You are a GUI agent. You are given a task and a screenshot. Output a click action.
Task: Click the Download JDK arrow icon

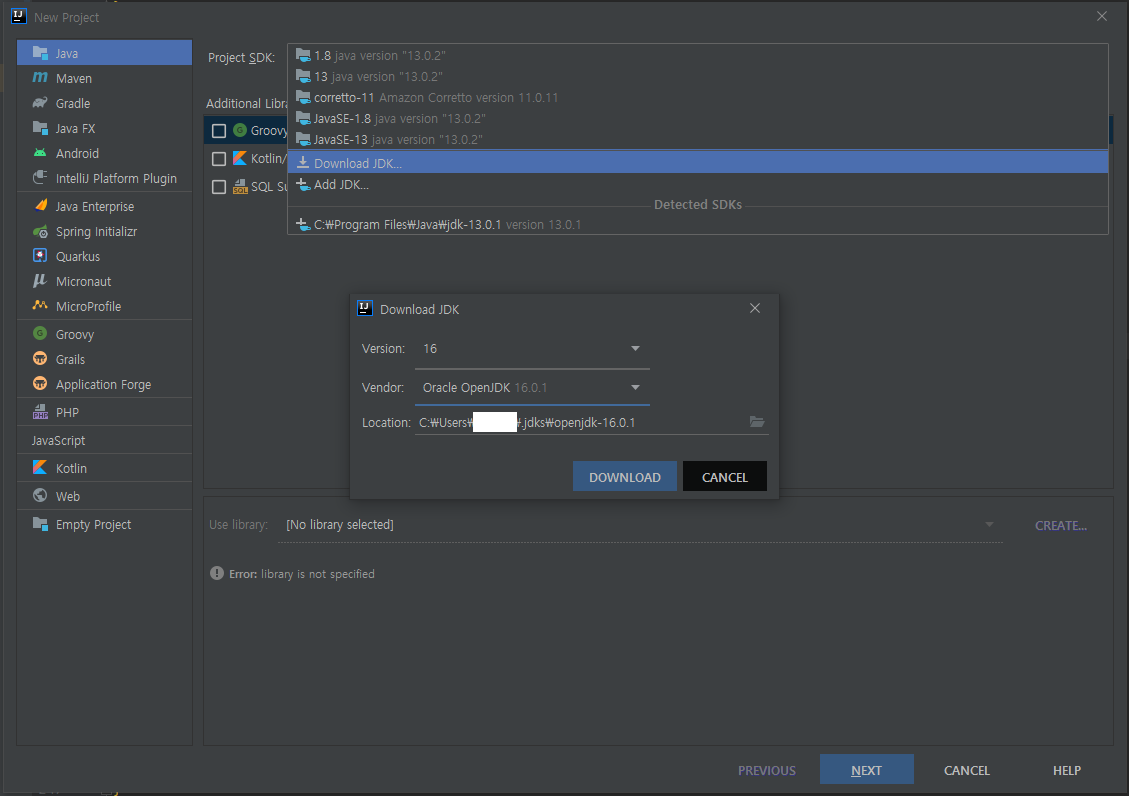pos(303,163)
